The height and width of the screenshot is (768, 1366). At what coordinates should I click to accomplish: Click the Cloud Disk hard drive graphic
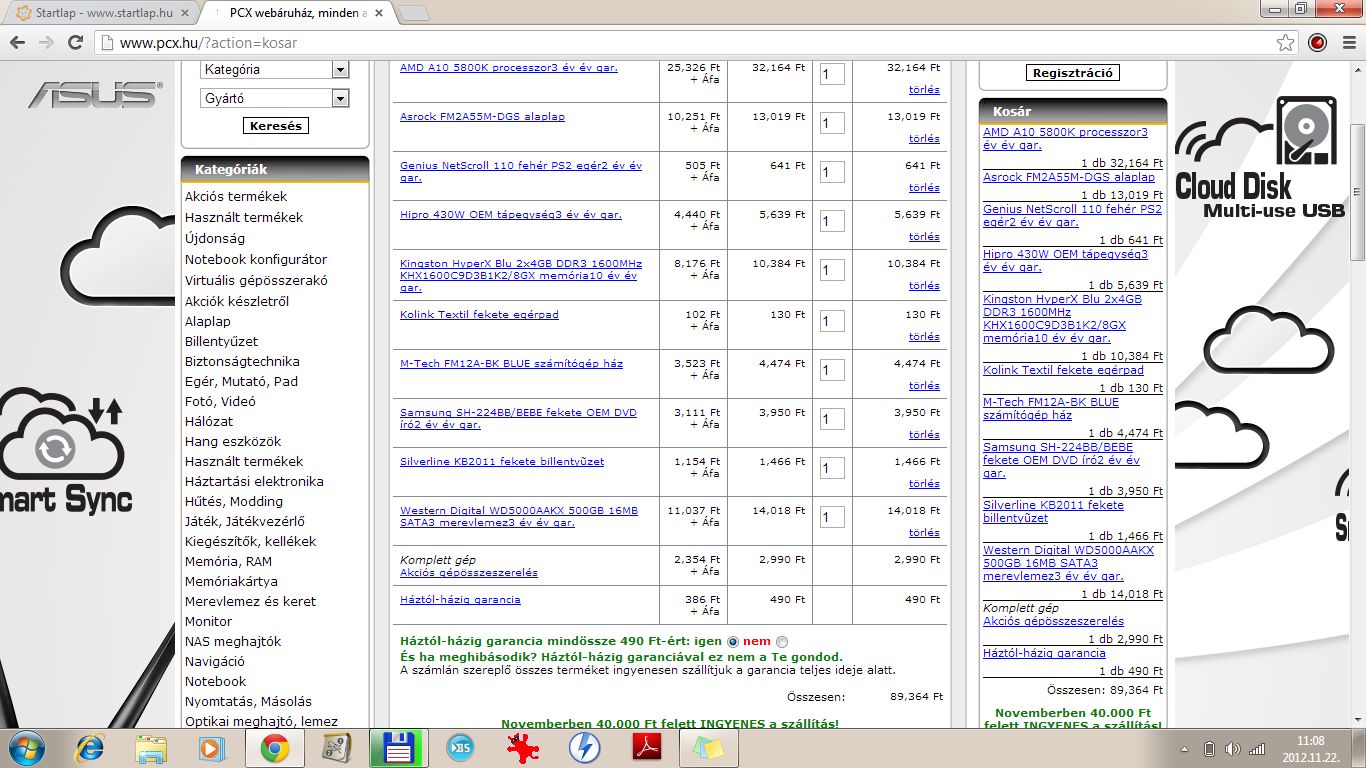point(1305,131)
